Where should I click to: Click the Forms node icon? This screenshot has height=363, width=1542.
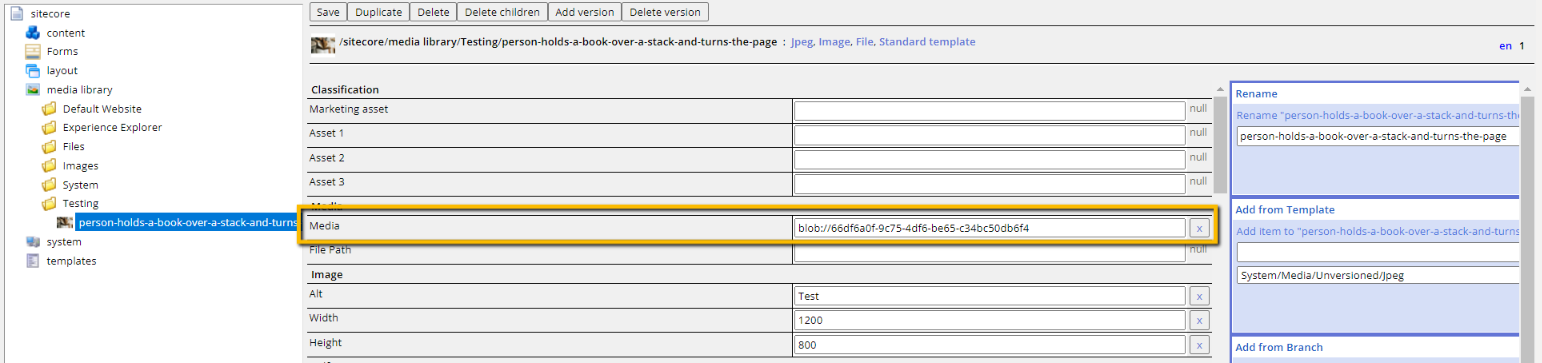point(32,52)
